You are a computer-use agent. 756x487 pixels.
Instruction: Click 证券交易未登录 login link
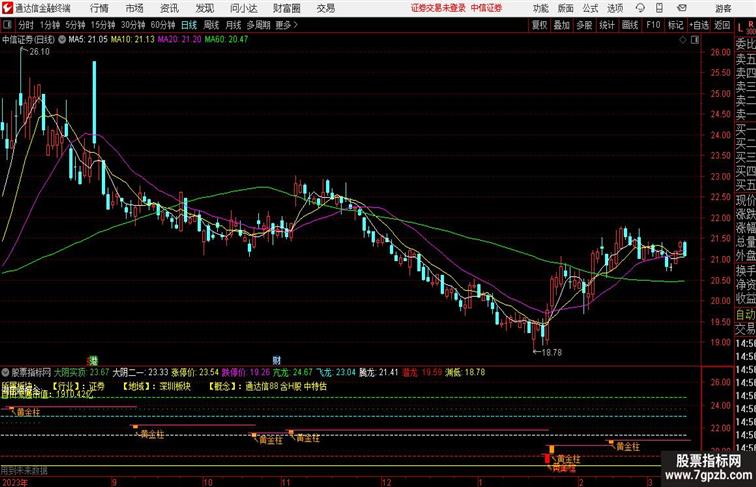click(438, 8)
